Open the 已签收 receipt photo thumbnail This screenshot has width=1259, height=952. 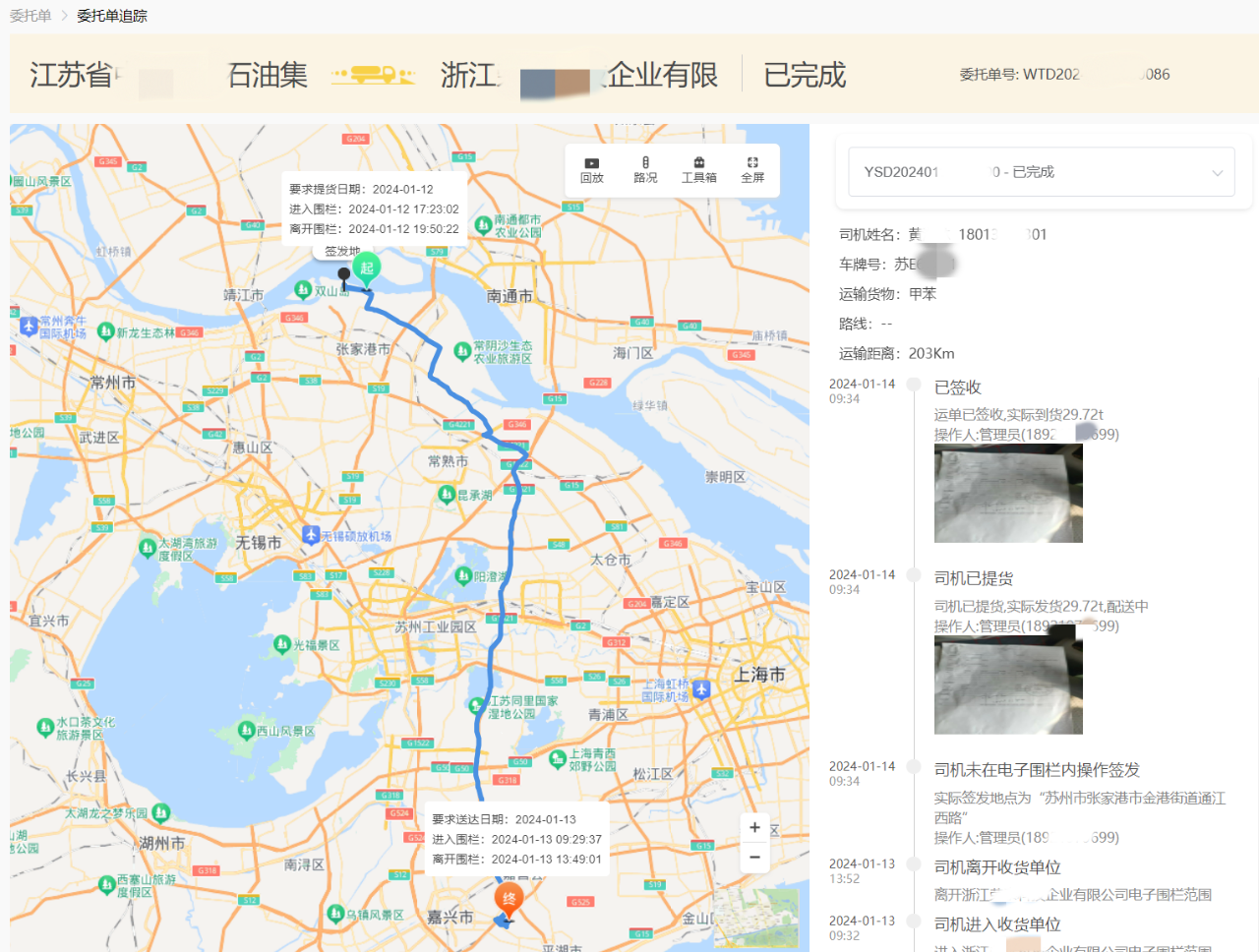(x=1008, y=494)
